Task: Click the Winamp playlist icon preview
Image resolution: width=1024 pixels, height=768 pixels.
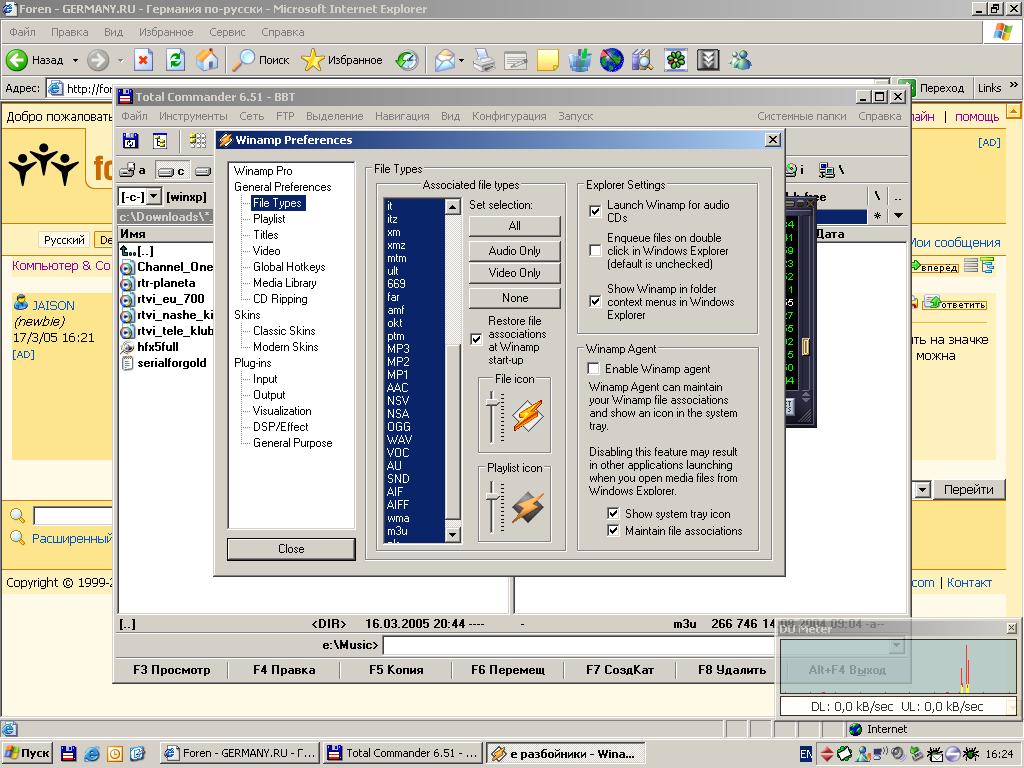Action: click(x=528, y=507)
